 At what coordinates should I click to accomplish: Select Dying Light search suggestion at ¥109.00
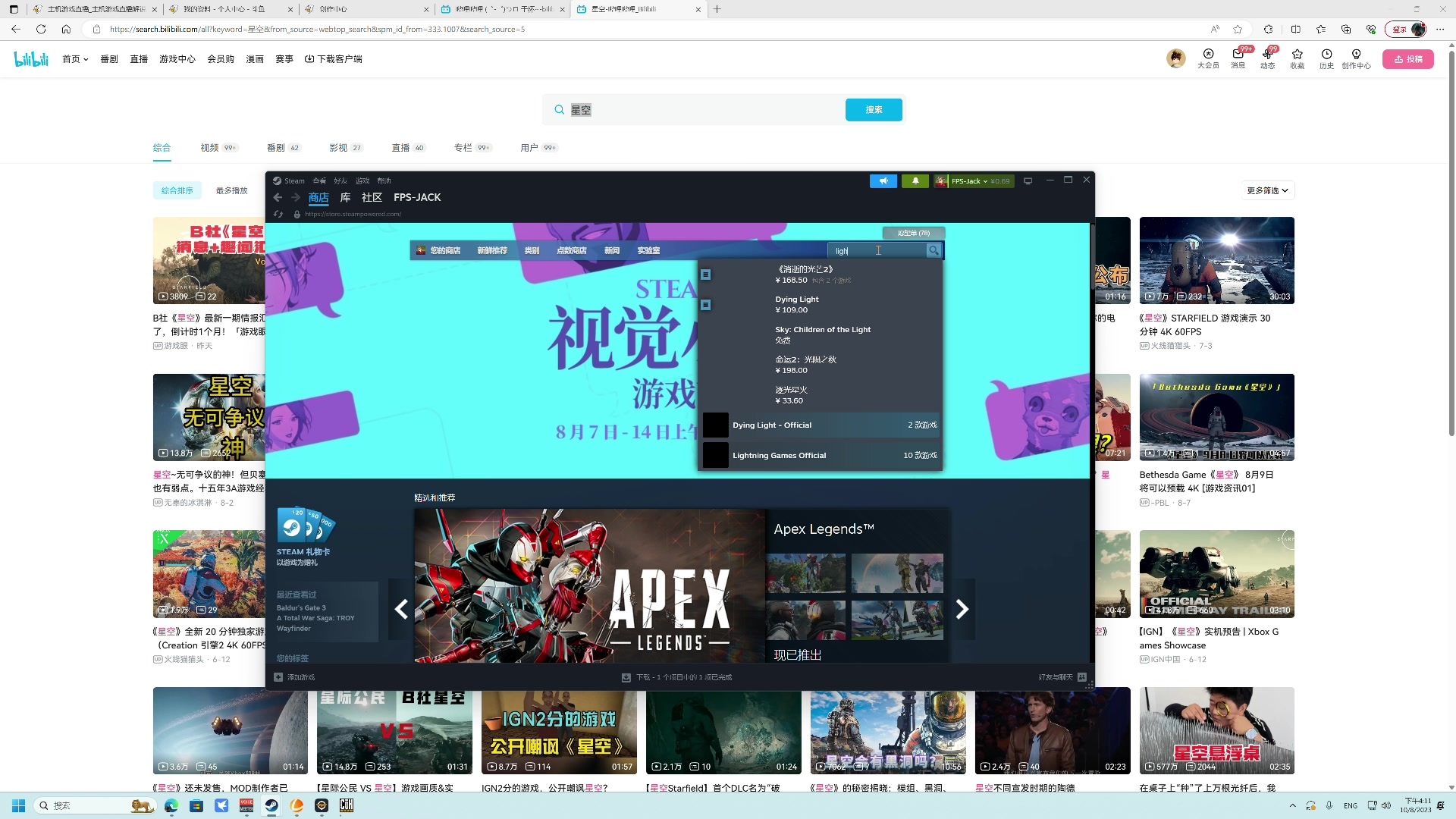tap(821, 304)
